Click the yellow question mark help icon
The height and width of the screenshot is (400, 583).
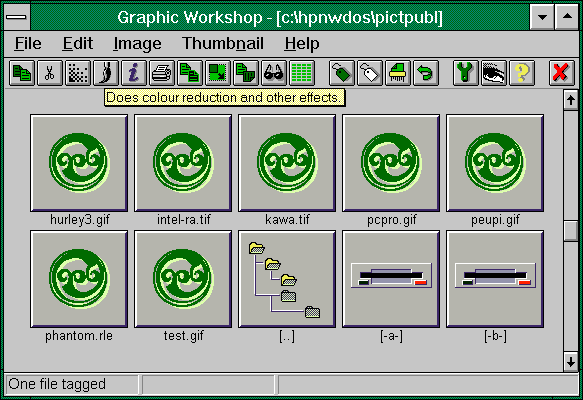pyautogui.click(x=522, y=73)
